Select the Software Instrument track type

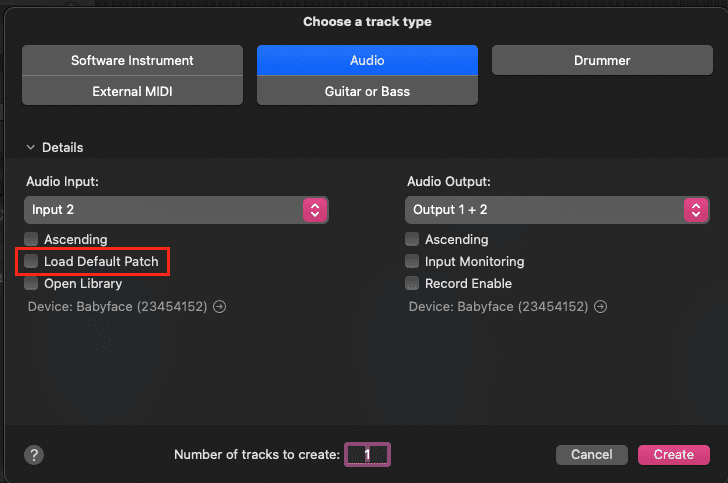point(132,60)
